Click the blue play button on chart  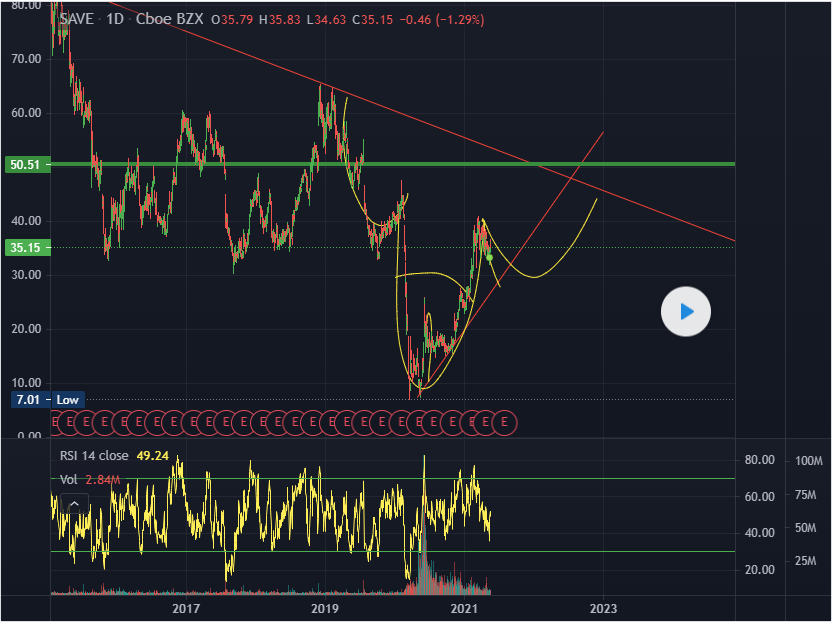(x=686, y=312)
